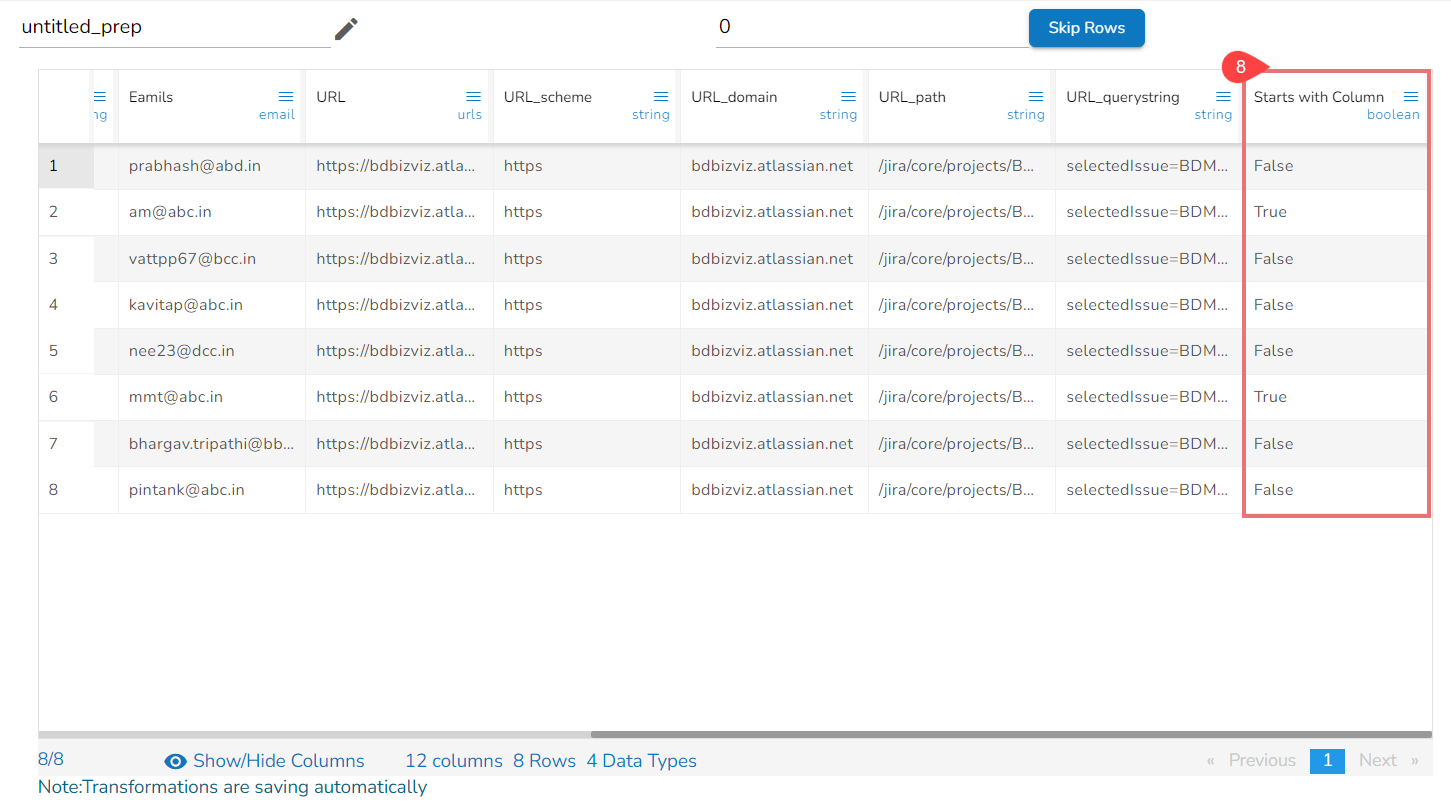Screen dimensions: 1451x805
Task: Open the Starts with Column menu icon
Action: point(1411,96)
